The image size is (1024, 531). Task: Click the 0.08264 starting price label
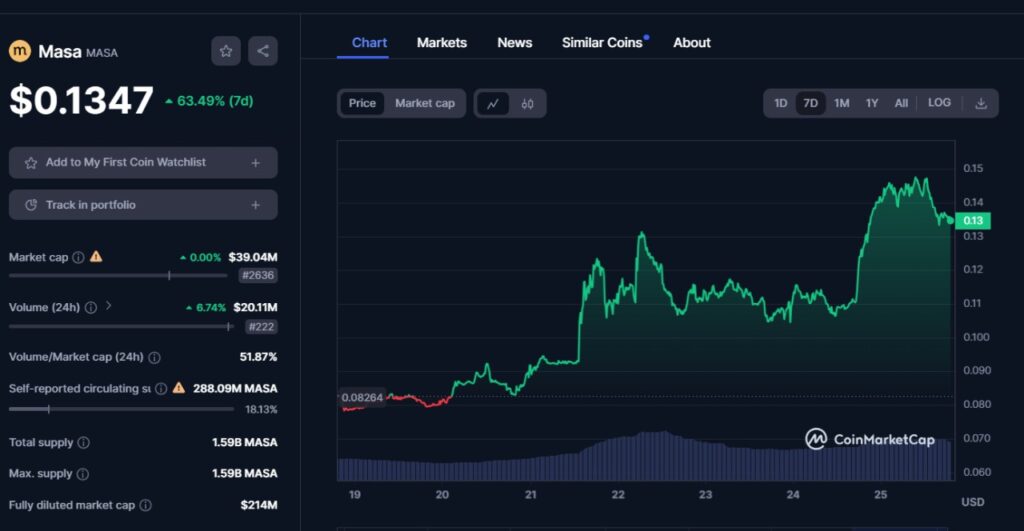pos(362,397)
